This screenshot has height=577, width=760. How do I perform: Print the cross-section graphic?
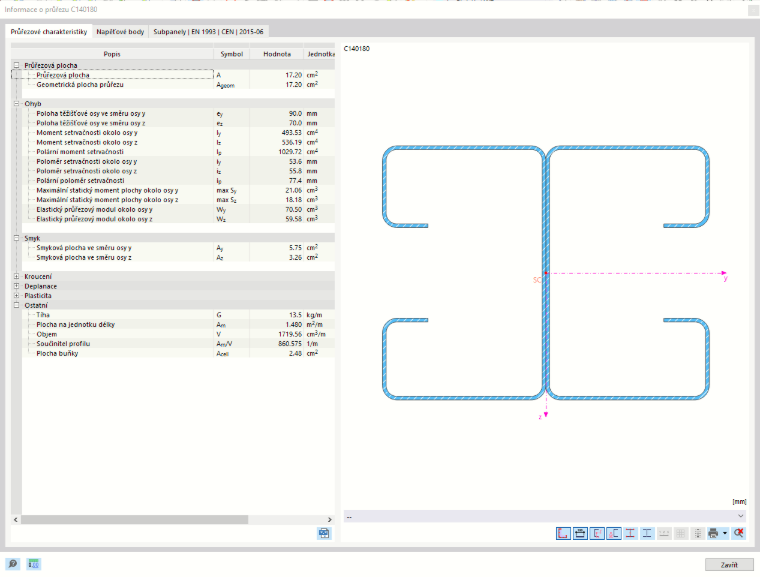point(713,533)
